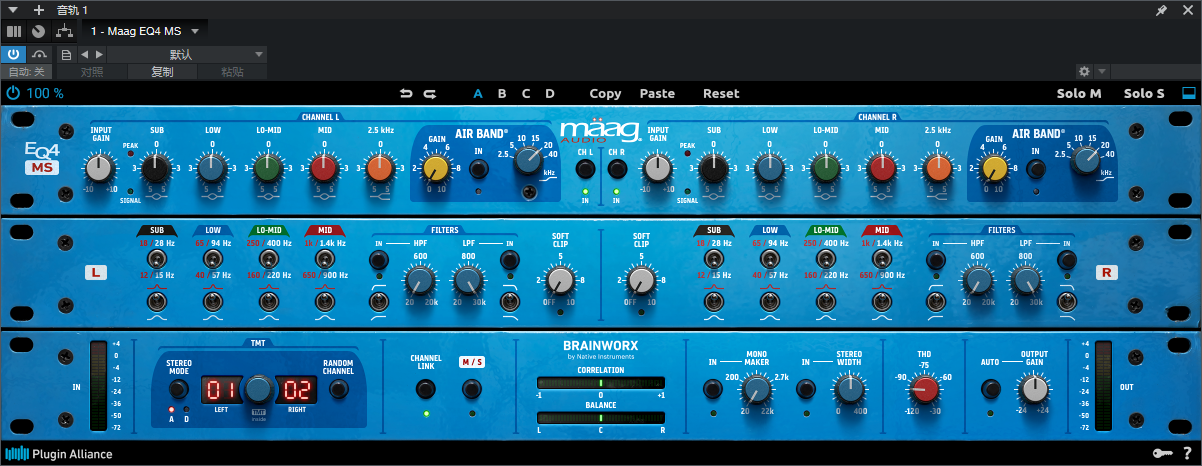Image resolution: width=1202 pixels, height=466 pixels.
Task: Toggle the right LPF IN filter button
Action: click(1066, 262)
